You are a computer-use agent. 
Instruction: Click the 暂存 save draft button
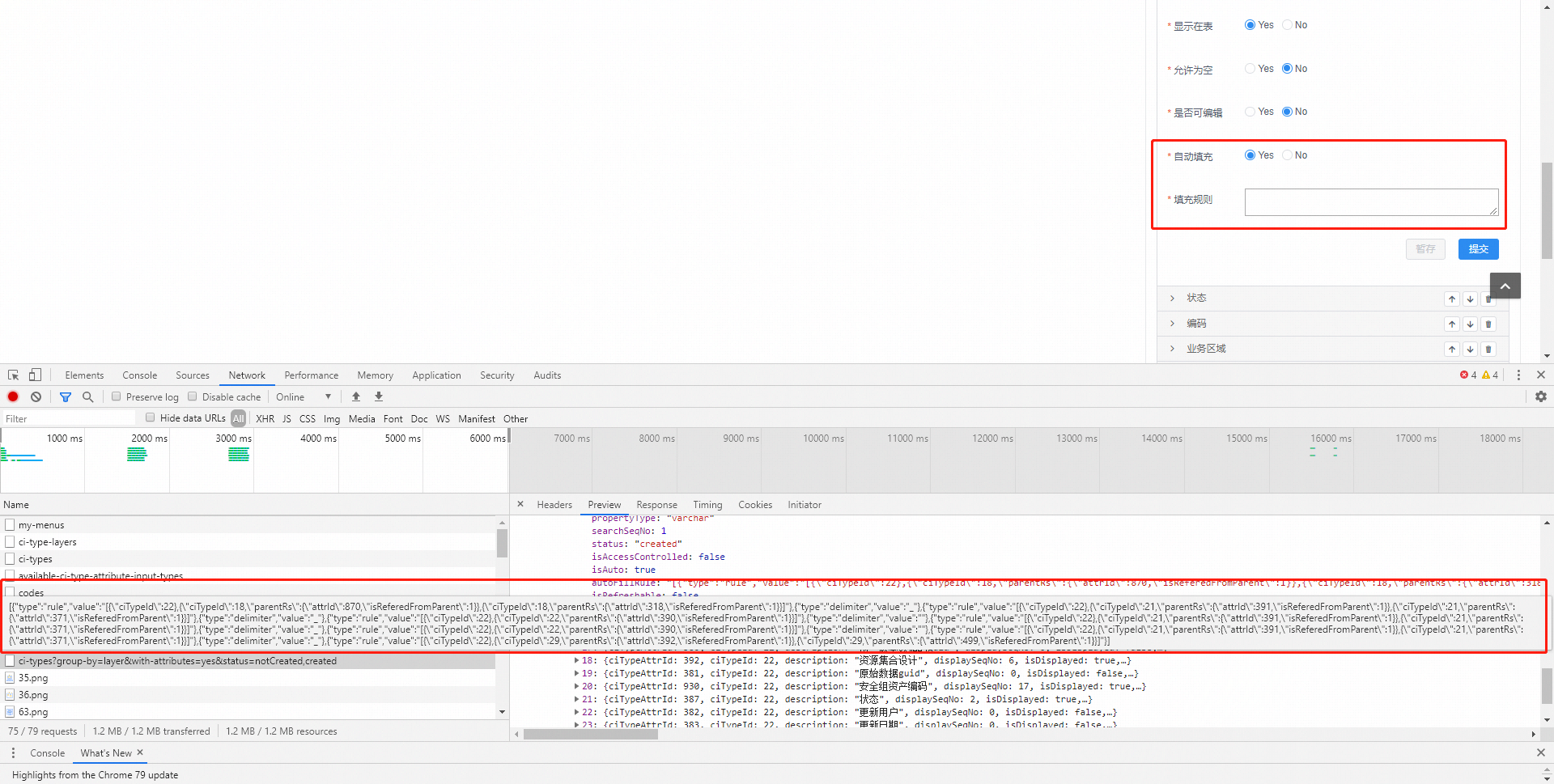pyautogui.click(x=1425, y=249)
